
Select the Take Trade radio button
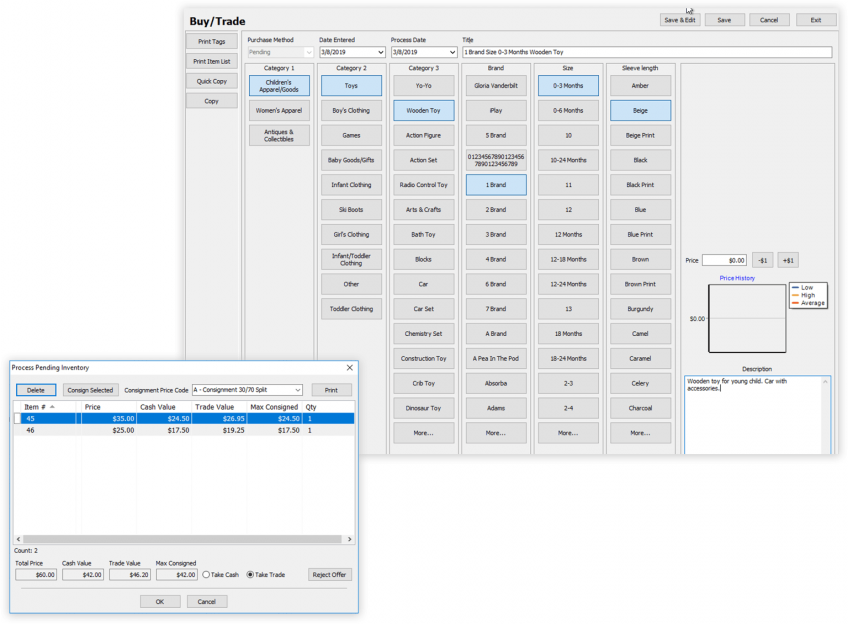[251, 575]
